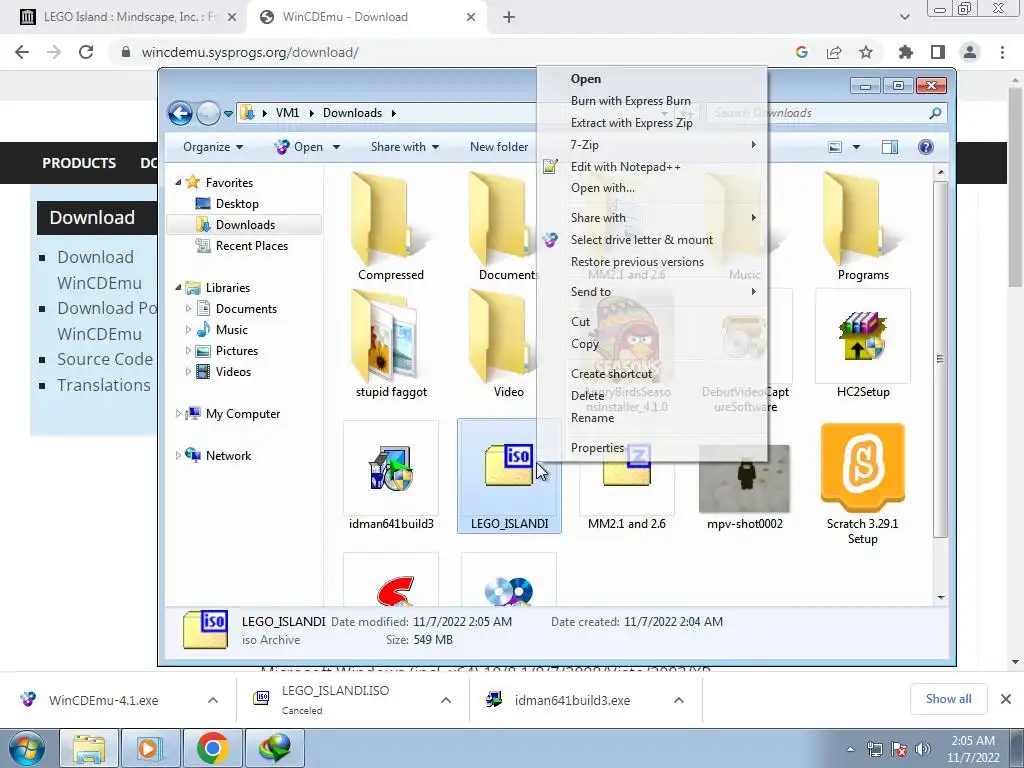Open options arrow for WinCDEmu-4.1.exe download
This screenshot has height=768, width=1024.
coord(213,700)
